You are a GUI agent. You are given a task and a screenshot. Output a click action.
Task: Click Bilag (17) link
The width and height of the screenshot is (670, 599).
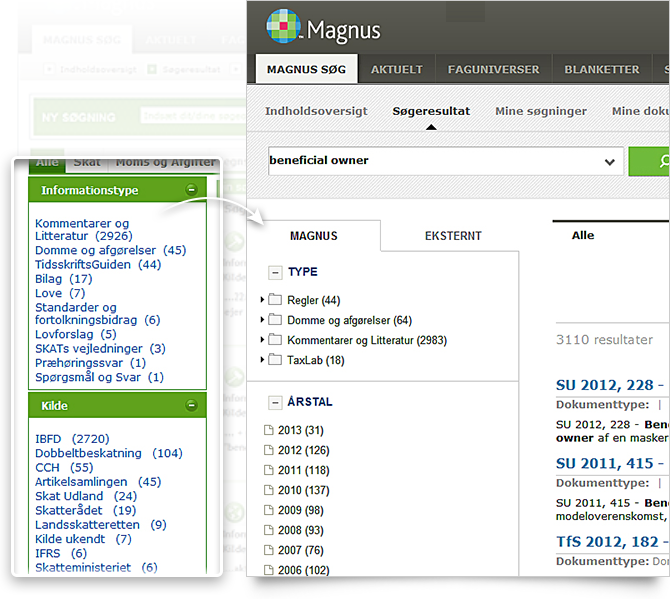pos(64,279)
